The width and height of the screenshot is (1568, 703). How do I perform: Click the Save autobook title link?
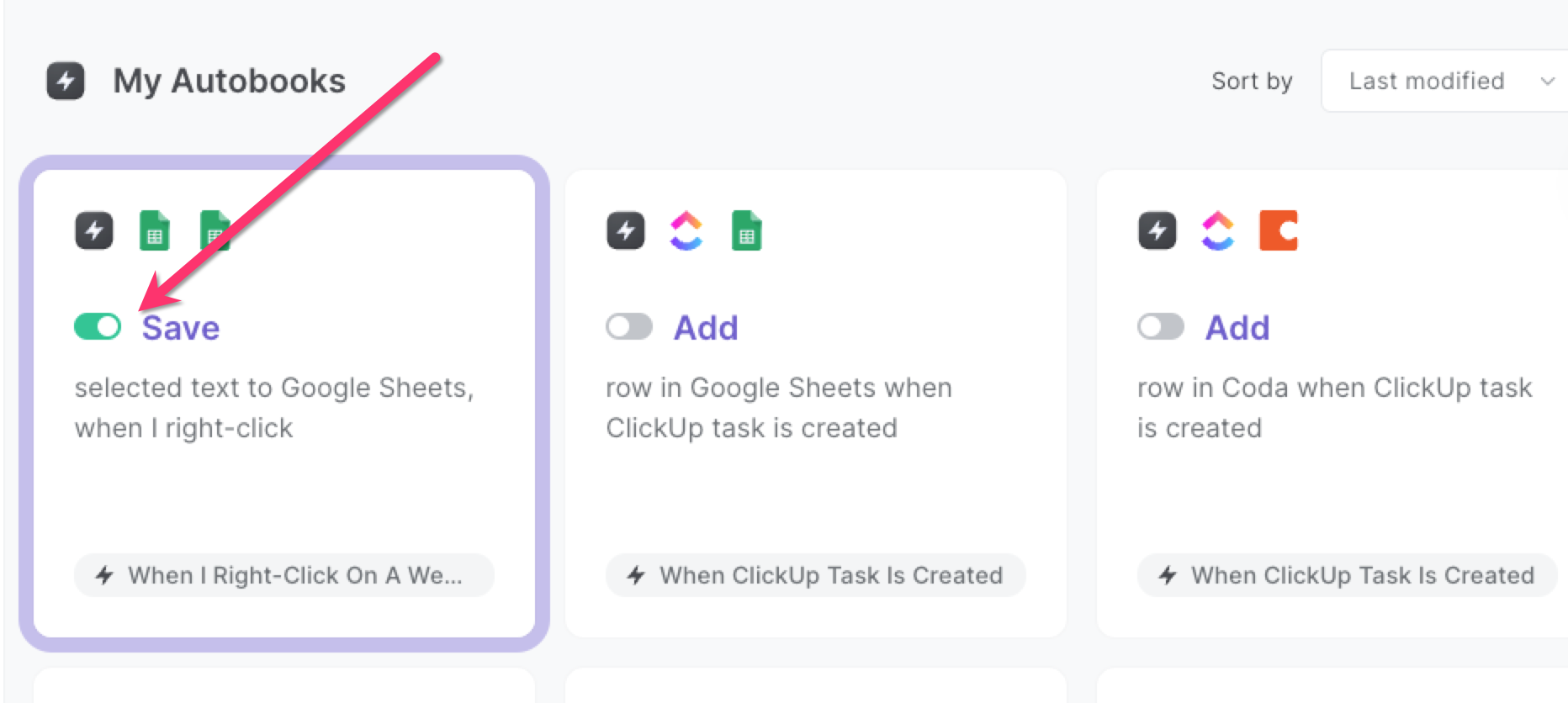pos(180,327)
